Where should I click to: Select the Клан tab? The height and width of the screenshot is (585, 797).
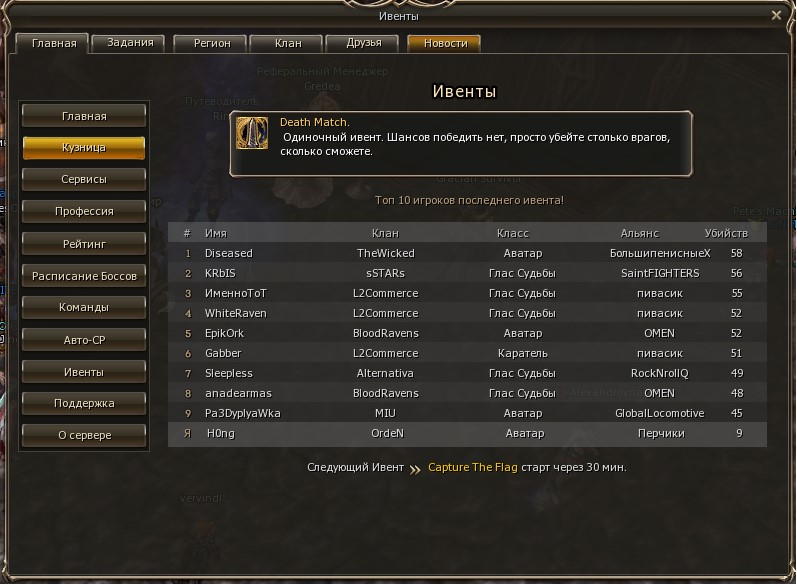tap(288, 43)
